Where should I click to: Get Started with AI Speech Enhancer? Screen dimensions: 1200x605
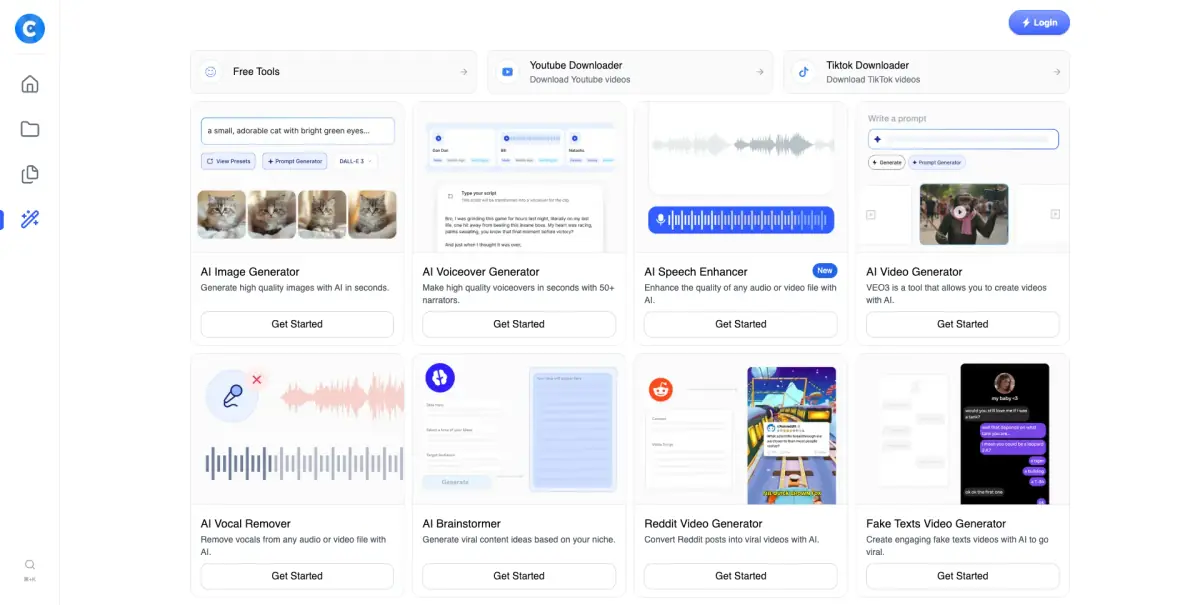(x=741, y=324)
